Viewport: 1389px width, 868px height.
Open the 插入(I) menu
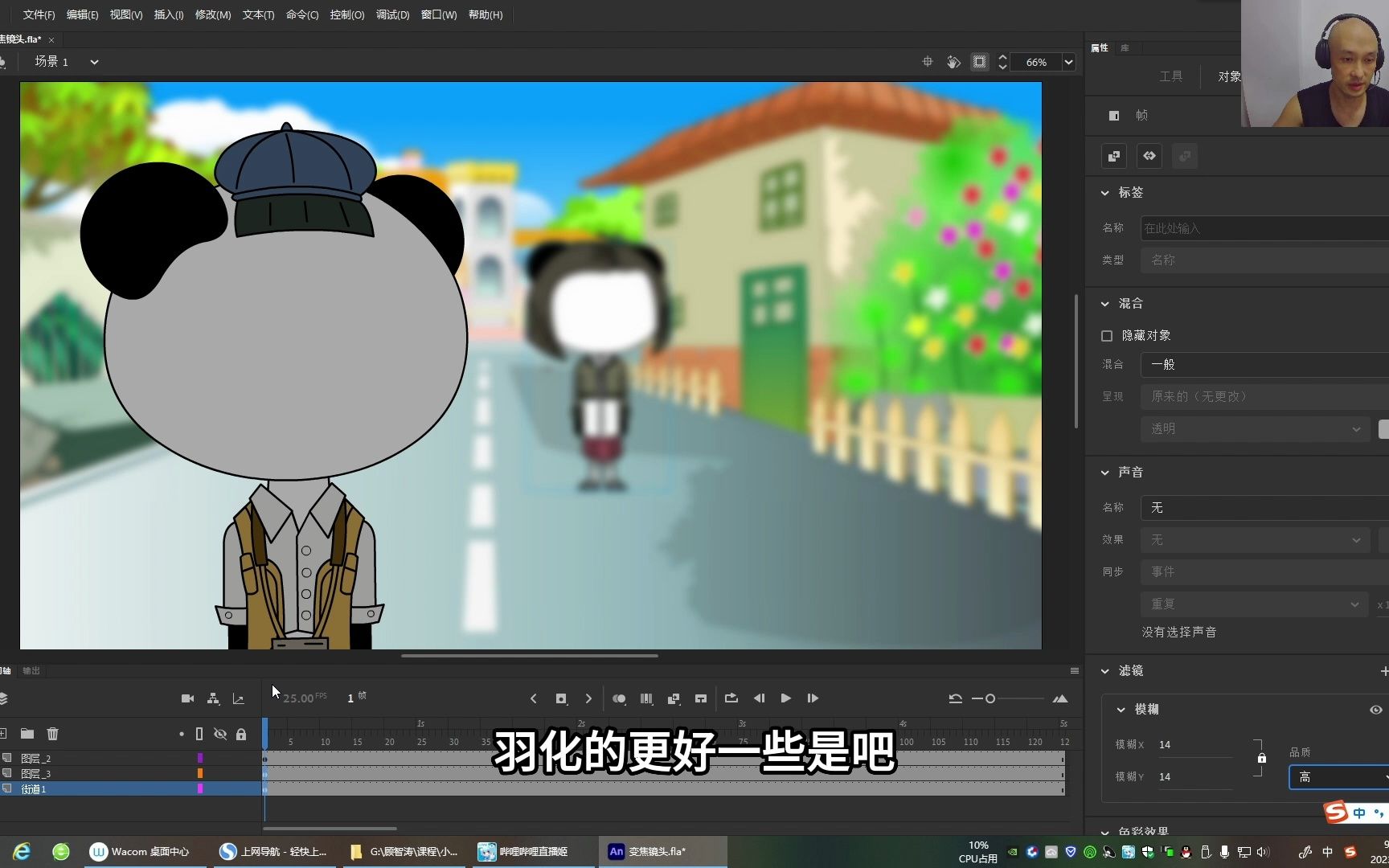(x=169, y=14)
